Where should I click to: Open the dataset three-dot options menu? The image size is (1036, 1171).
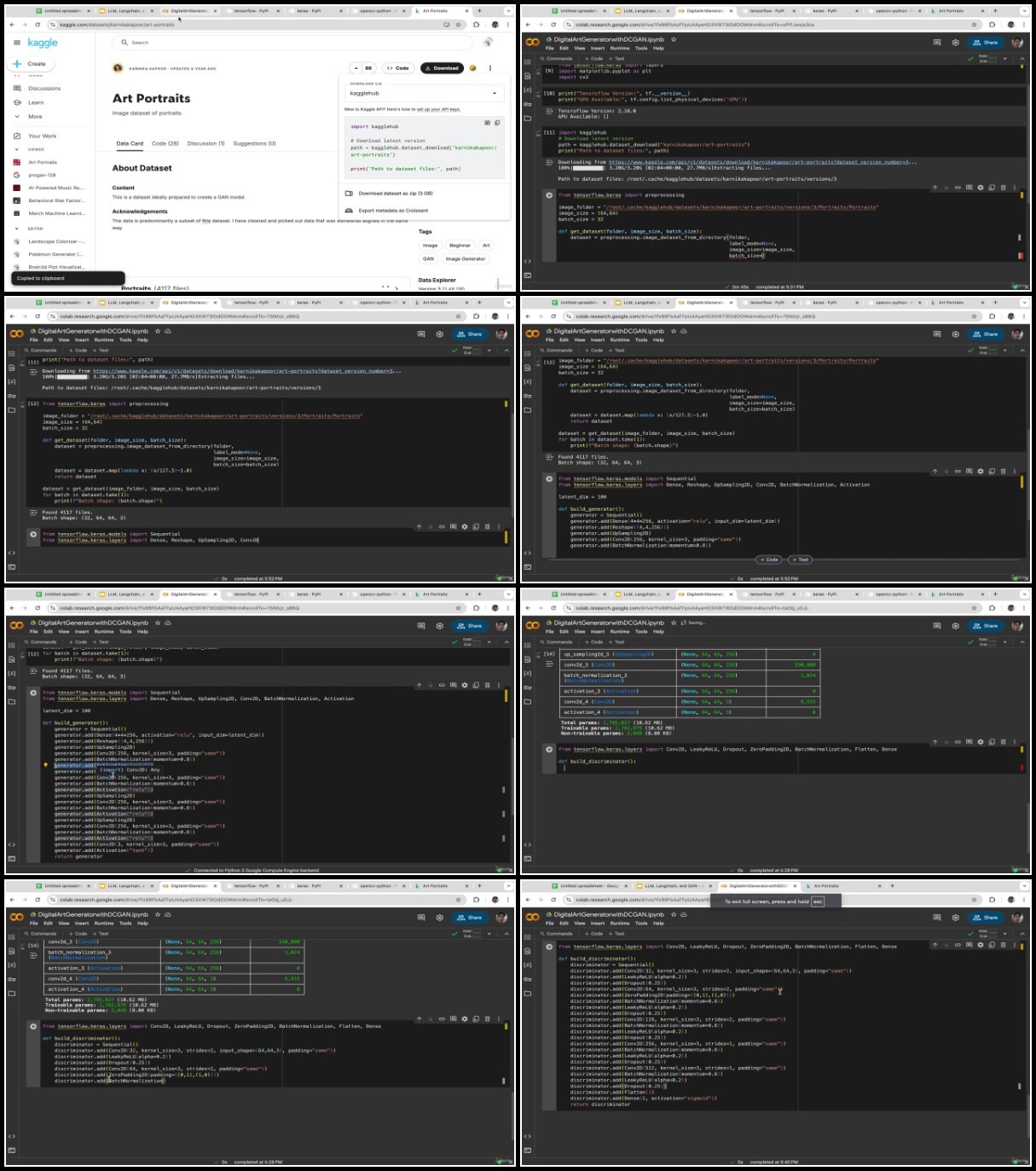(490, 68)
